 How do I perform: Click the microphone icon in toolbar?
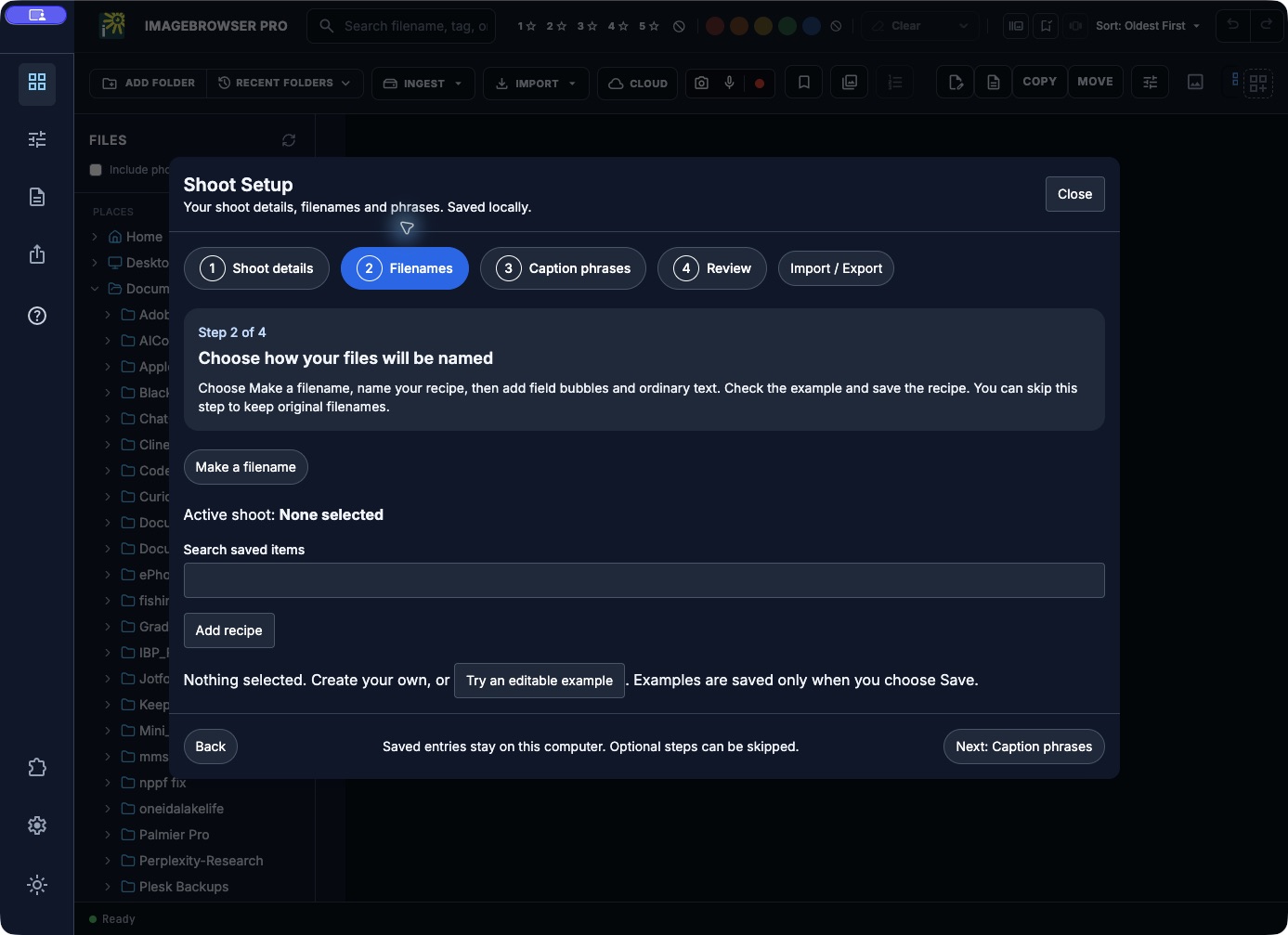pos(730,83)
